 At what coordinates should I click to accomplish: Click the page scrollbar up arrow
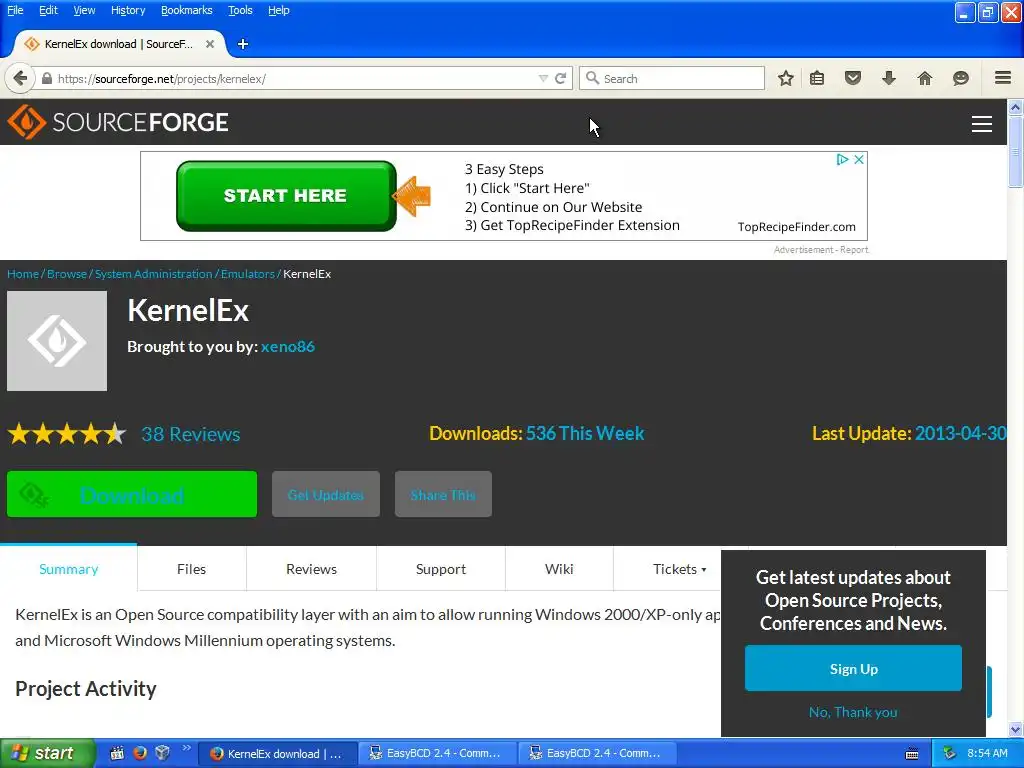(1015, 106)
